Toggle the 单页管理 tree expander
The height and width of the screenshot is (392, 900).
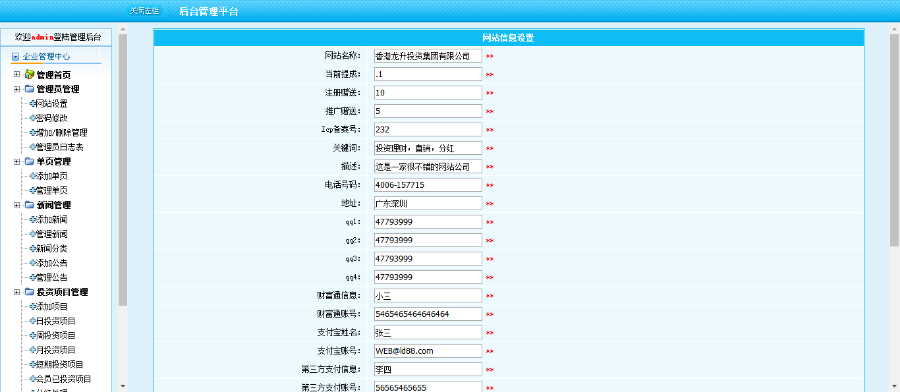17,161
